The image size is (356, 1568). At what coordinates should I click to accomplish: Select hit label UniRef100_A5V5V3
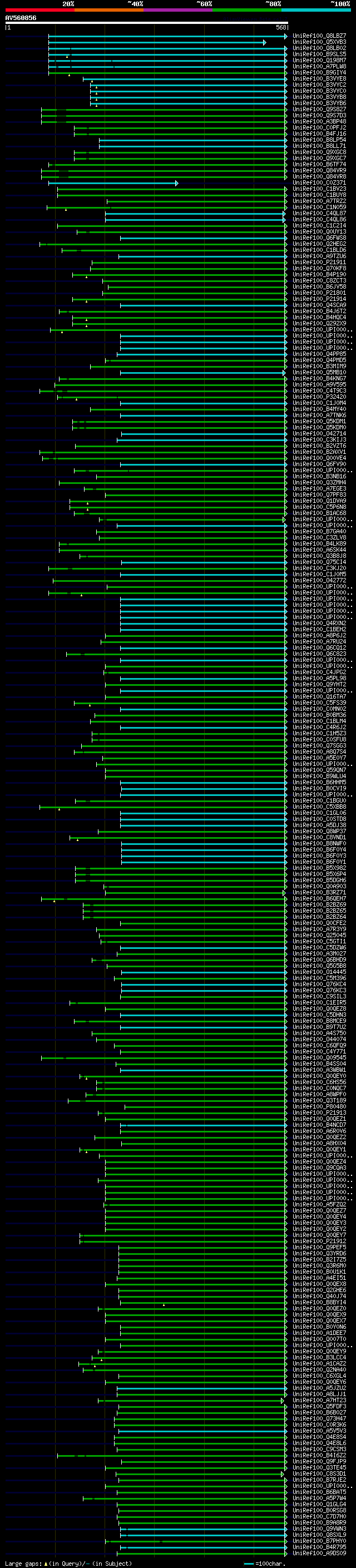[319, 1431]
